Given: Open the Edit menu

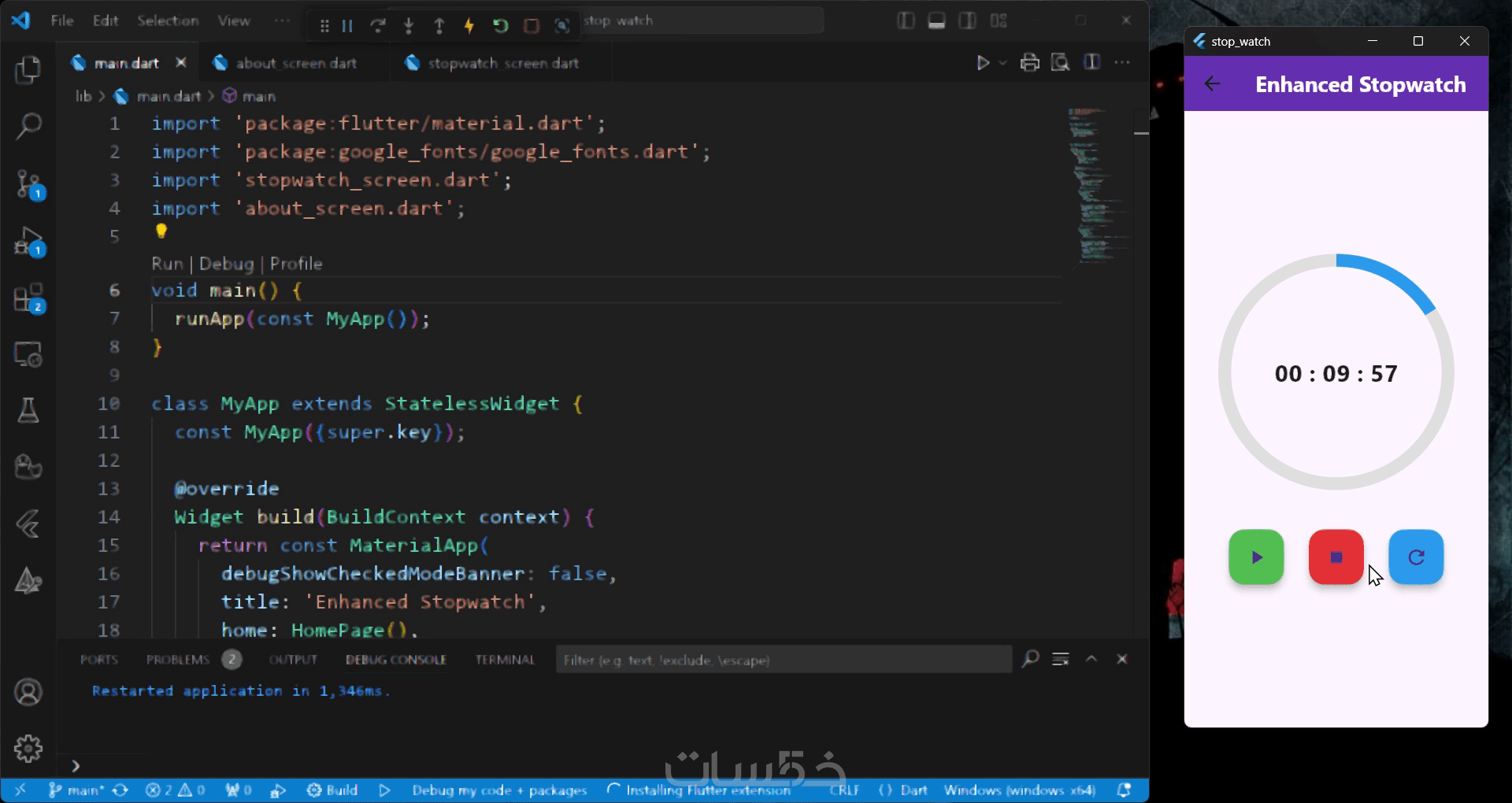Looking at the screenshot, I should click(x=106, y=20).
